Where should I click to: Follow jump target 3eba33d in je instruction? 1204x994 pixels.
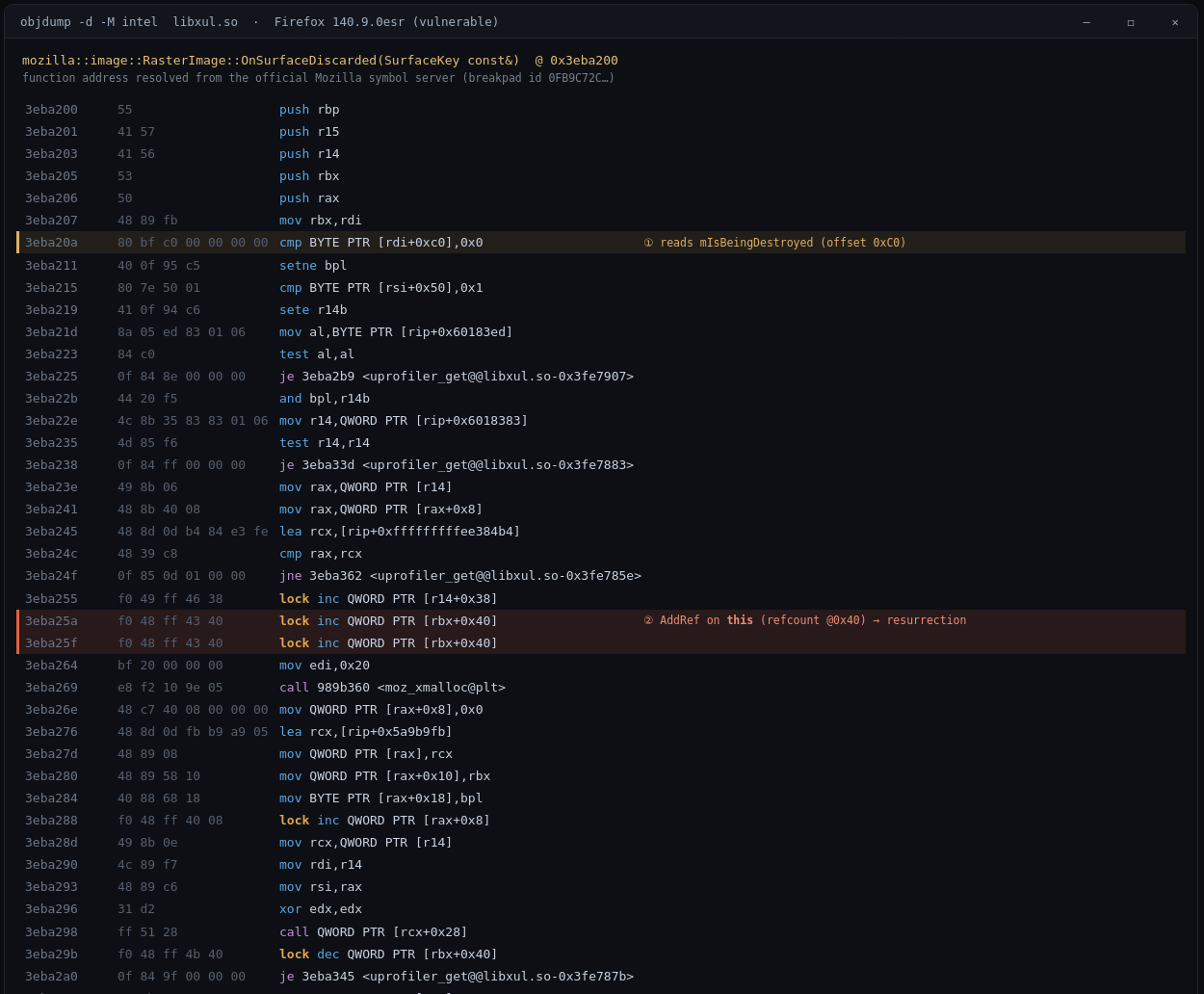point(468,464)
